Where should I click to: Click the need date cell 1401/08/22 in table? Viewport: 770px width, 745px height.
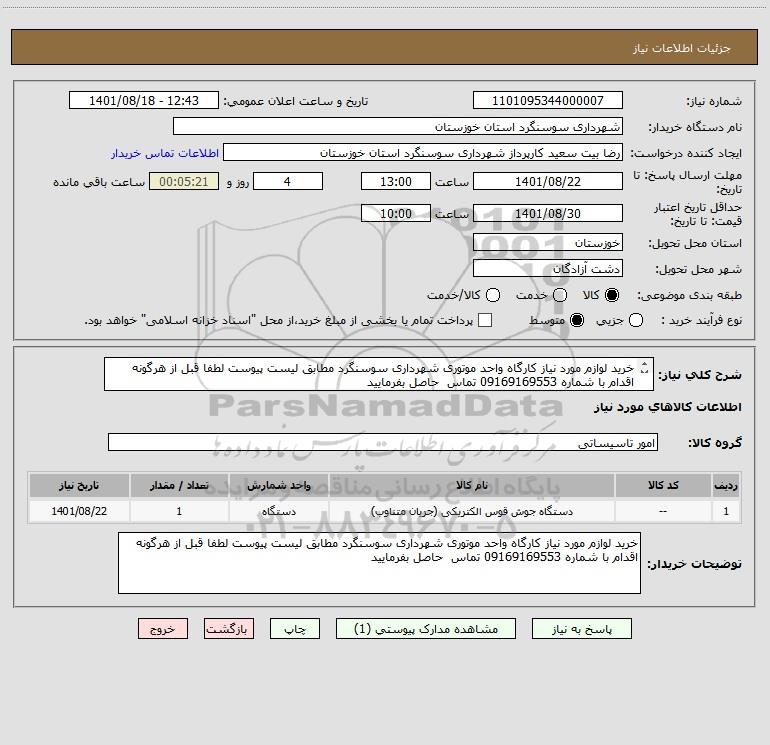click(79, 511)
